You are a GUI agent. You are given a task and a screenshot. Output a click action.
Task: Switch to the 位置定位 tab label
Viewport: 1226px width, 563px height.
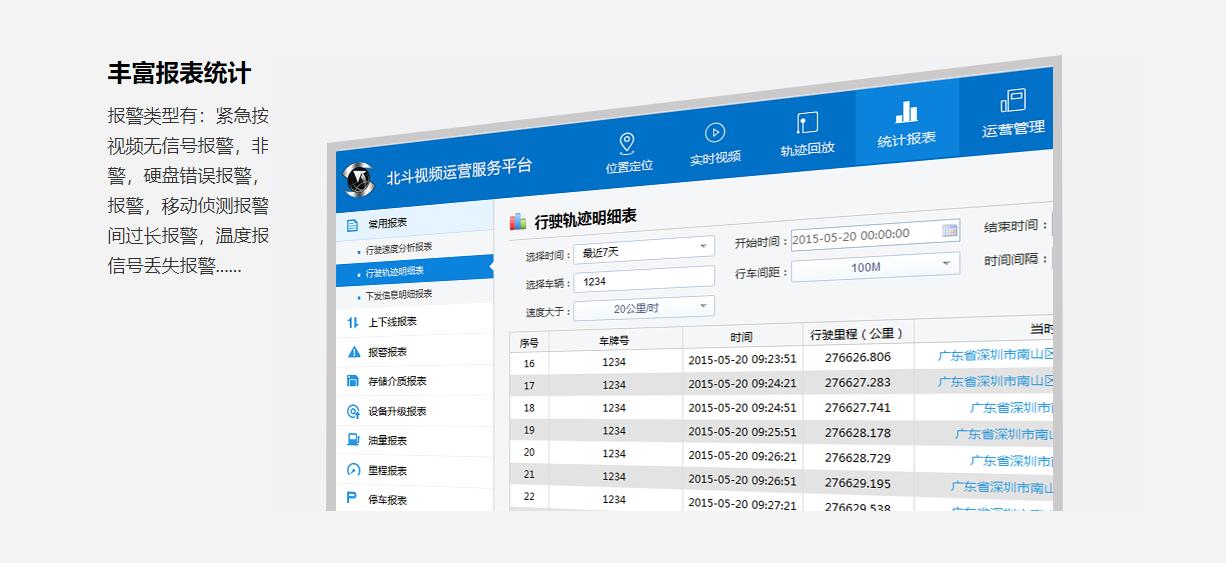[x=629, y=166]
